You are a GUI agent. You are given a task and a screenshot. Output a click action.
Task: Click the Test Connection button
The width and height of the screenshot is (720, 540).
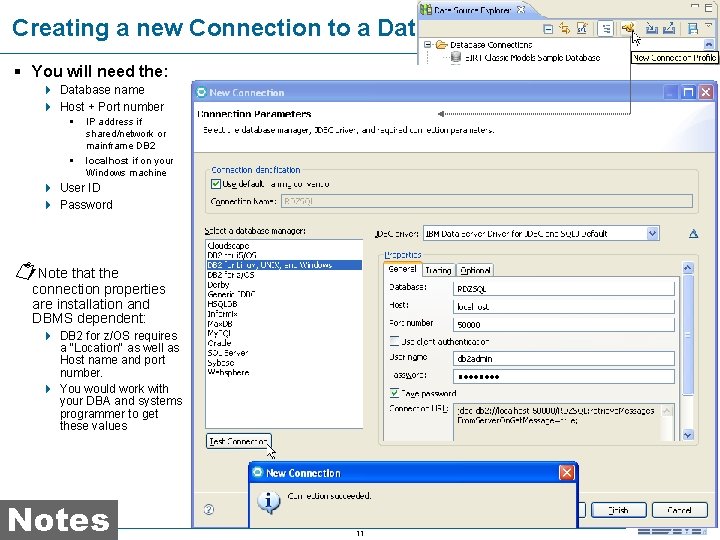[x=238, y=441]
